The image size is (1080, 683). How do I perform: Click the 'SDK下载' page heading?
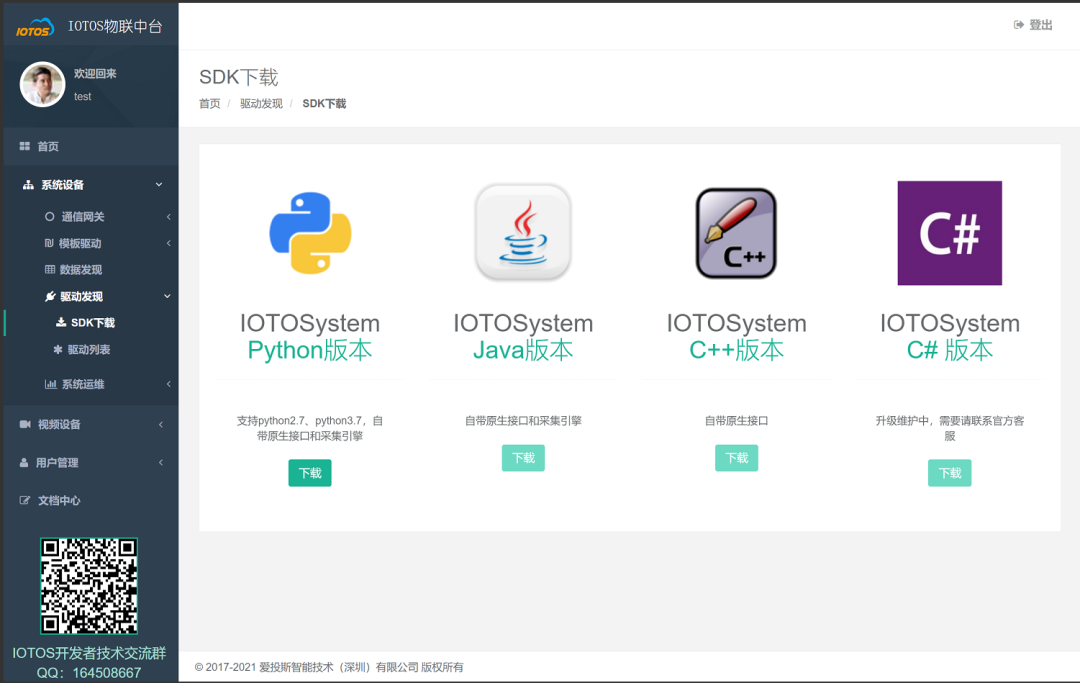pyautogui.click(x=238, y=77)
